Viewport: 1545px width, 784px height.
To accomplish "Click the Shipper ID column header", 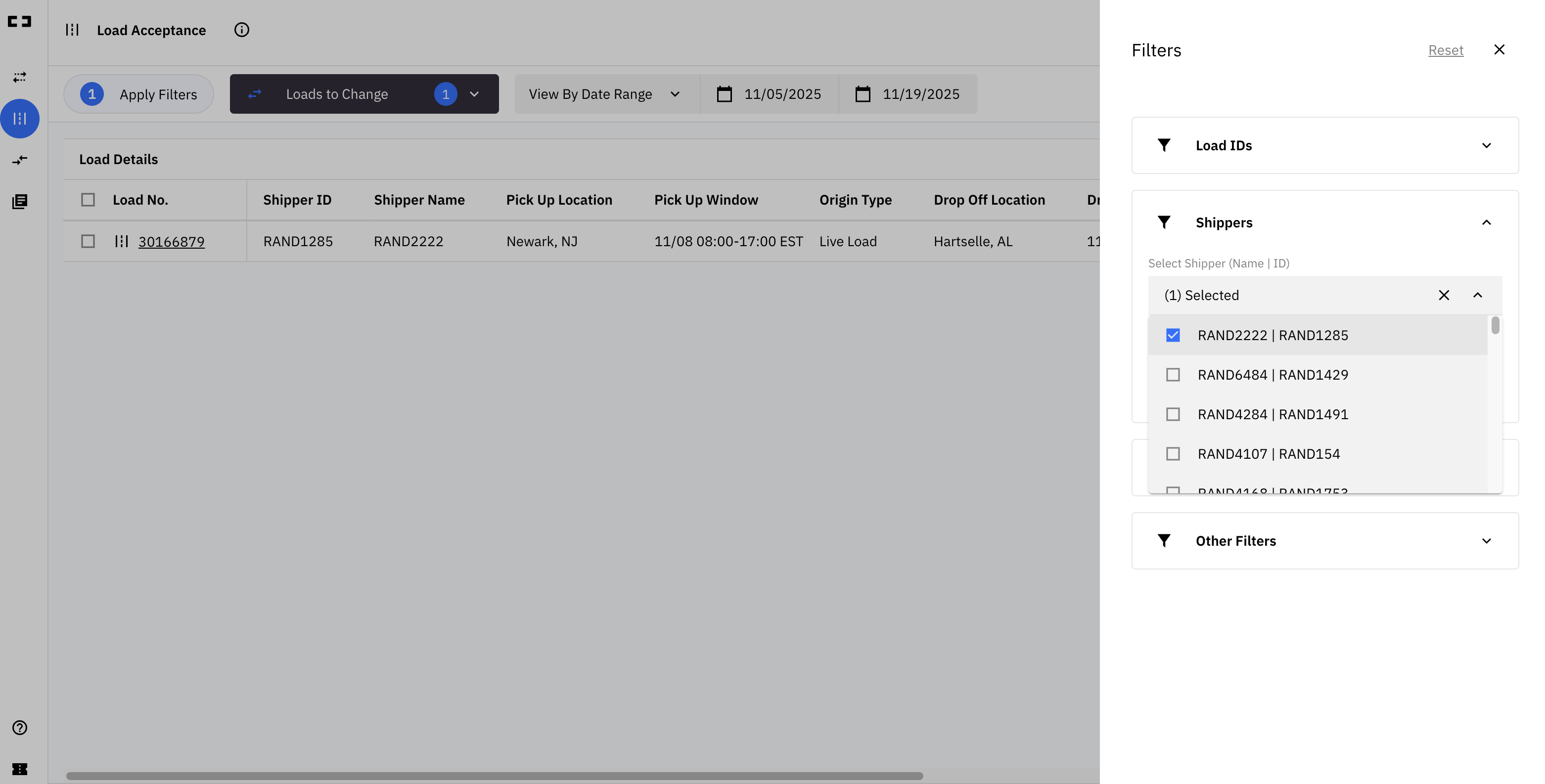I will coord(297,200).
